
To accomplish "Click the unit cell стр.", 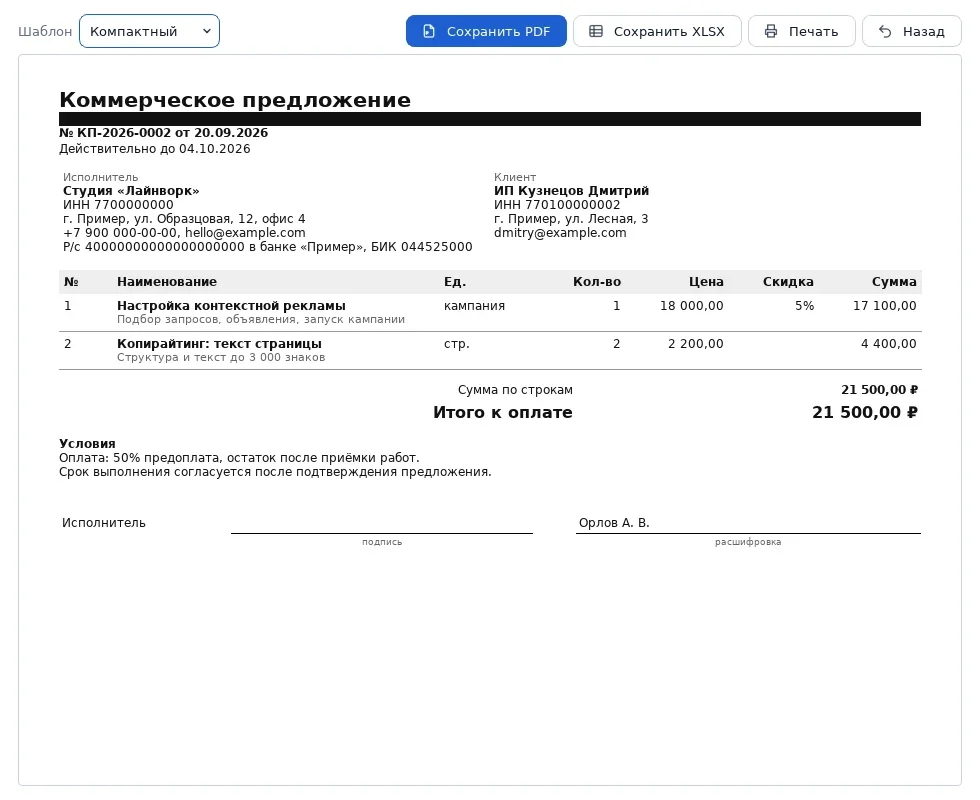I will coord(456,344).
